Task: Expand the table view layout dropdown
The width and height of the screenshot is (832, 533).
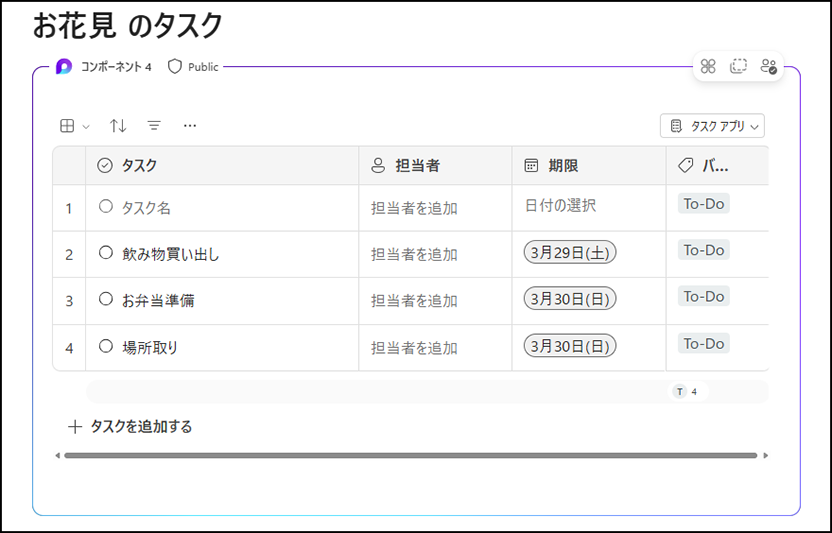Action: (74, 126)
